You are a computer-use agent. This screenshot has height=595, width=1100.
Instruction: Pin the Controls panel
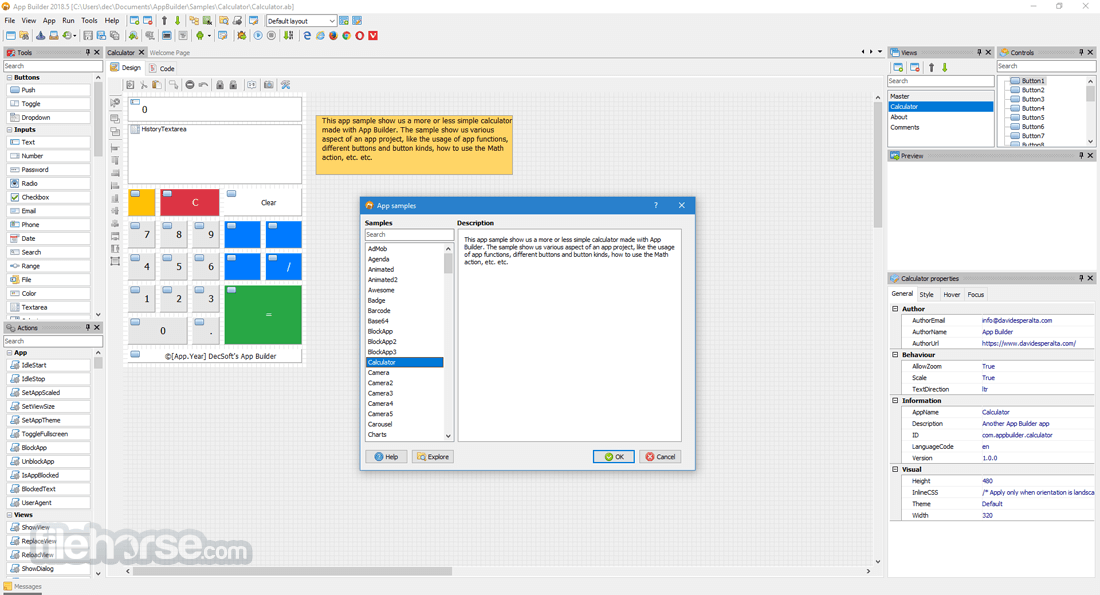(1081, 53)
